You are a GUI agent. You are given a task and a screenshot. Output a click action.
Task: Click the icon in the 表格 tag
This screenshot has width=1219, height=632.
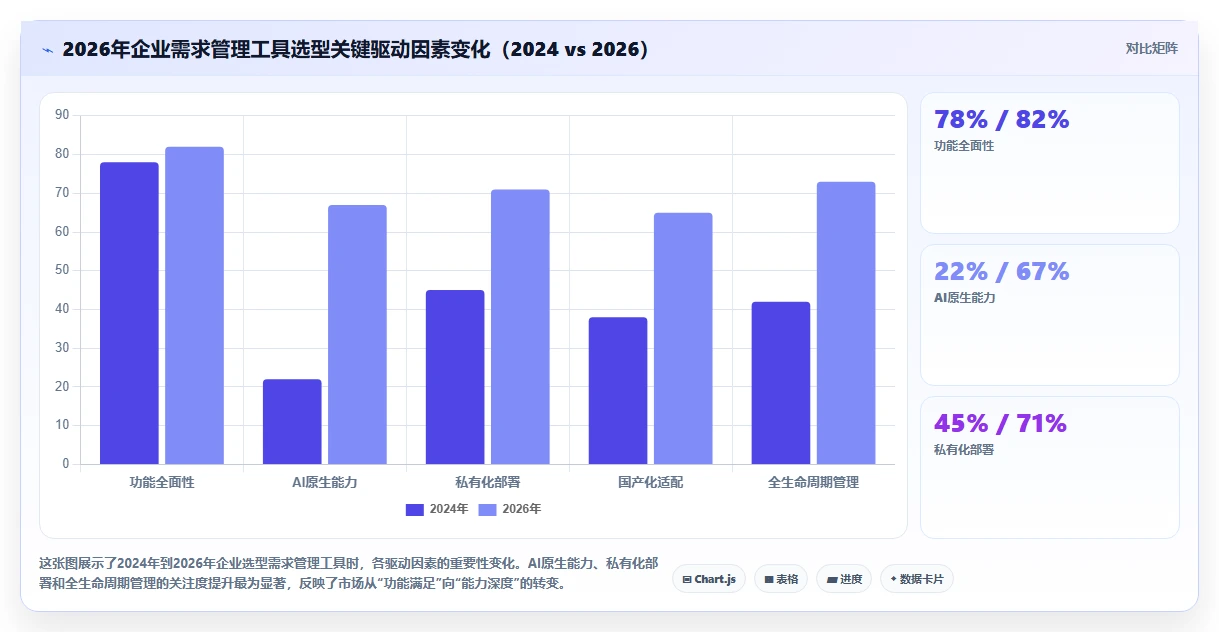(769, 579)
